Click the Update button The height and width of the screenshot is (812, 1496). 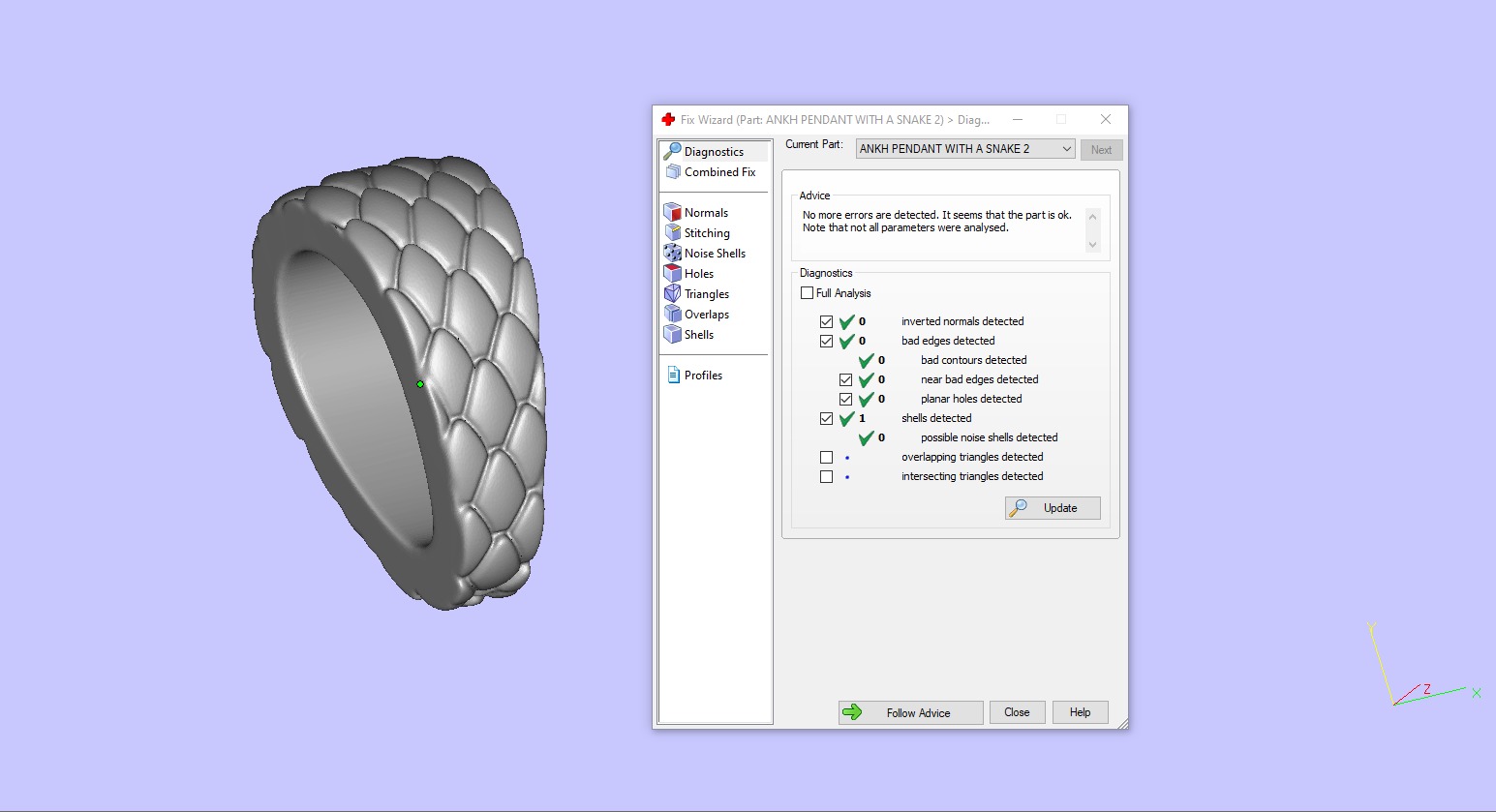(1053, 508)
